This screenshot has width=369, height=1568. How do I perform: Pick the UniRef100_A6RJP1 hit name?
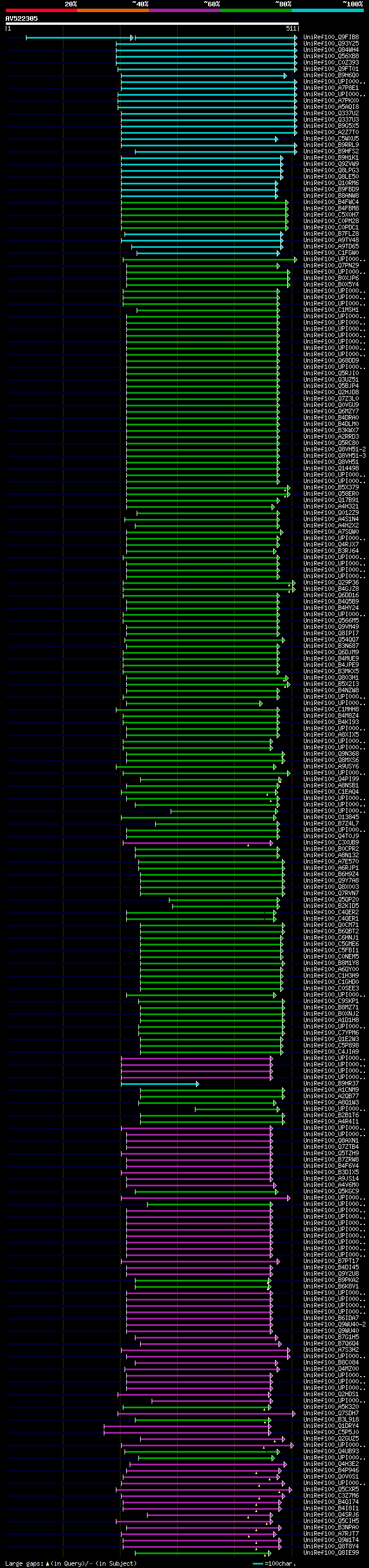(332, 868)
